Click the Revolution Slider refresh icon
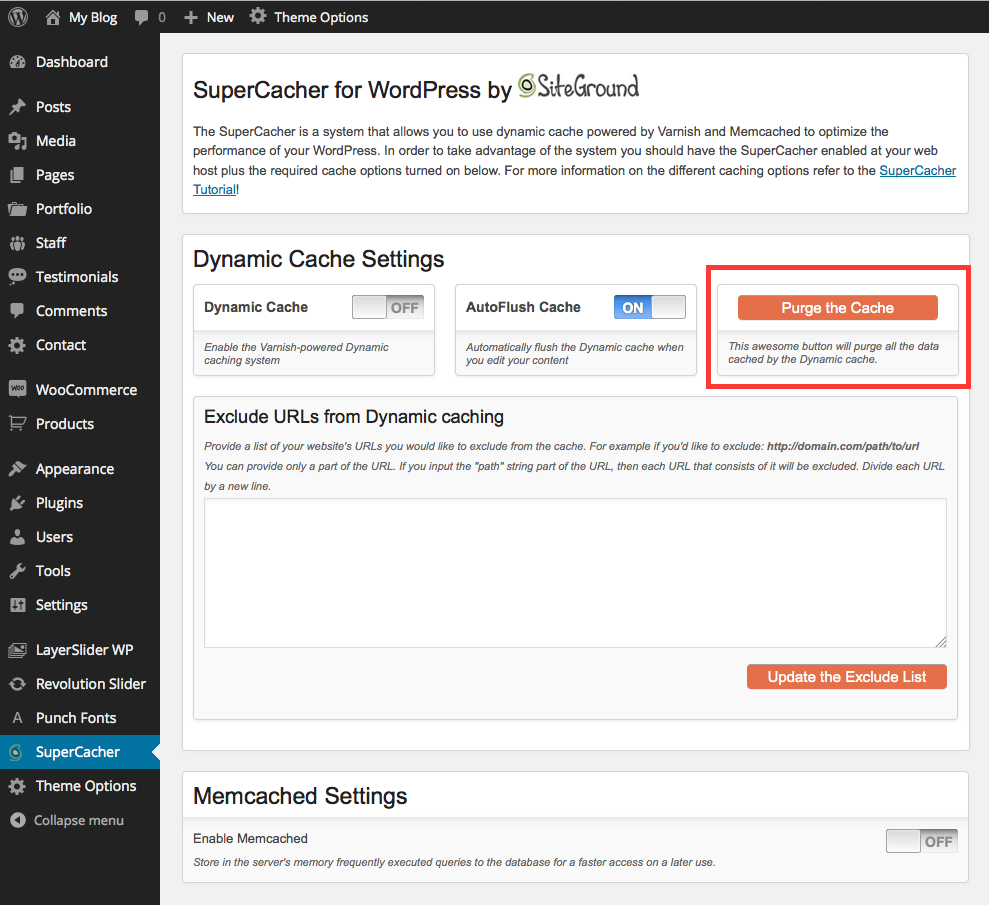The image size is (989, 905). point(18,684)
